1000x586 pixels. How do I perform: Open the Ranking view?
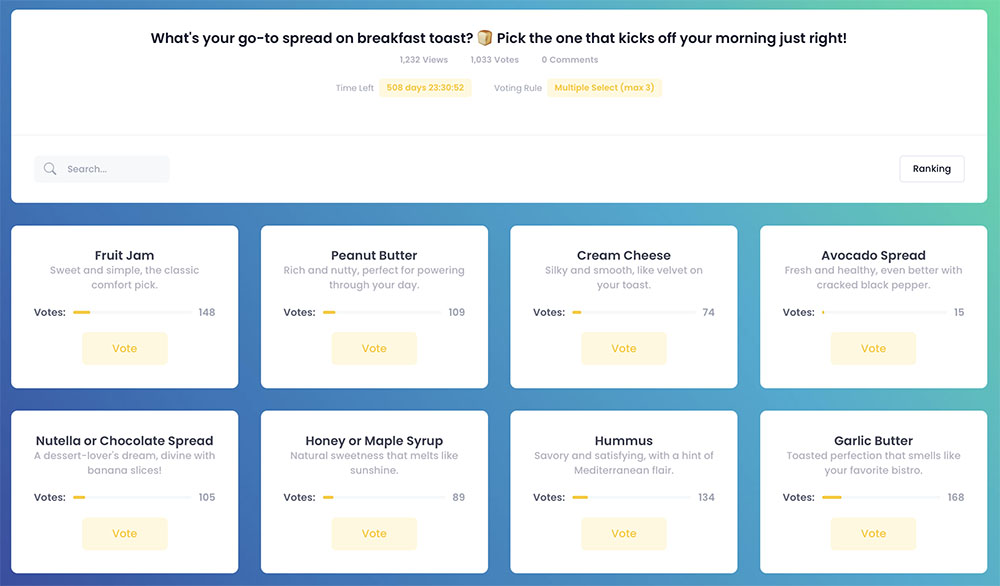click(x=931, y=169)
